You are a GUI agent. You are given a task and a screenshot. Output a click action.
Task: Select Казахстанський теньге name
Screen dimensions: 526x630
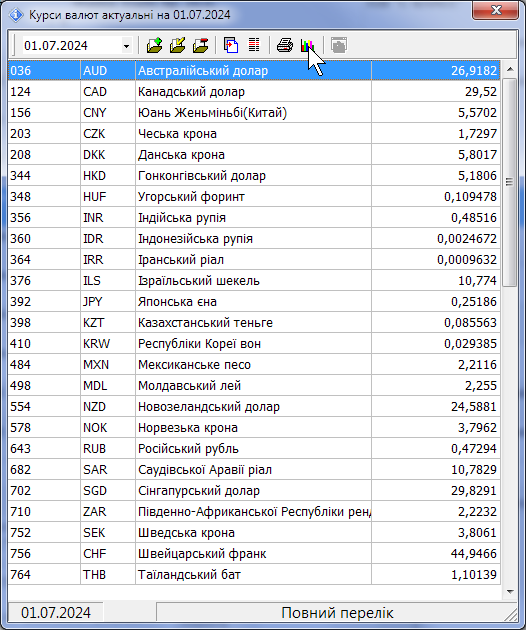205,323
